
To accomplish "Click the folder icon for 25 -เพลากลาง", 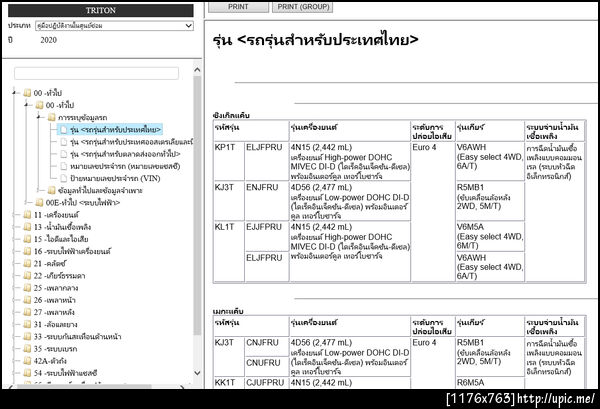I will (27, 288).
